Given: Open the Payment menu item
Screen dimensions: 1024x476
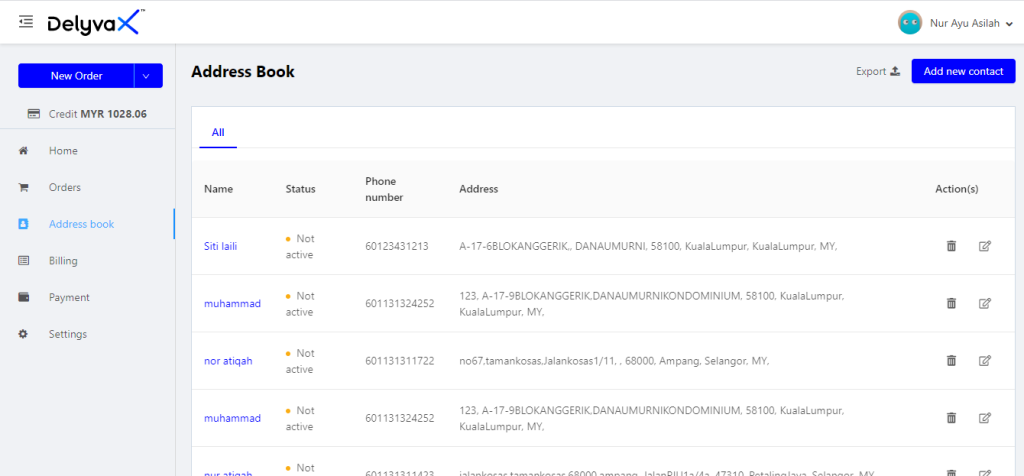Looking at the screenshot, I should 69,297.
